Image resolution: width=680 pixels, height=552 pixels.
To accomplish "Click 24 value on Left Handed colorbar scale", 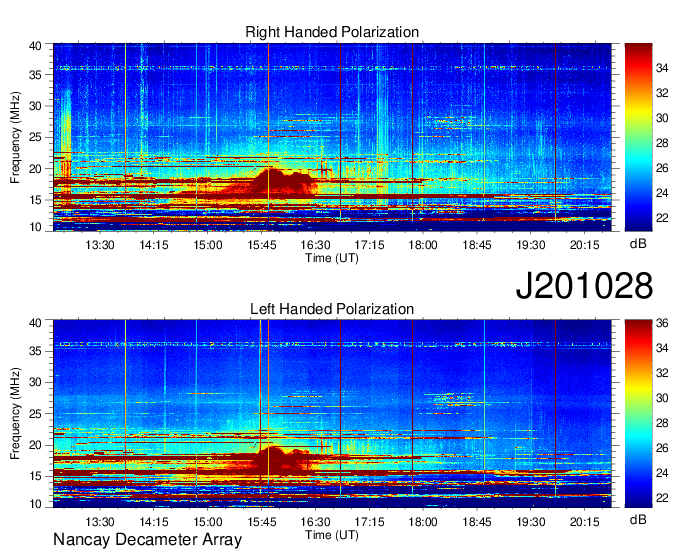I will pos(662,473).
